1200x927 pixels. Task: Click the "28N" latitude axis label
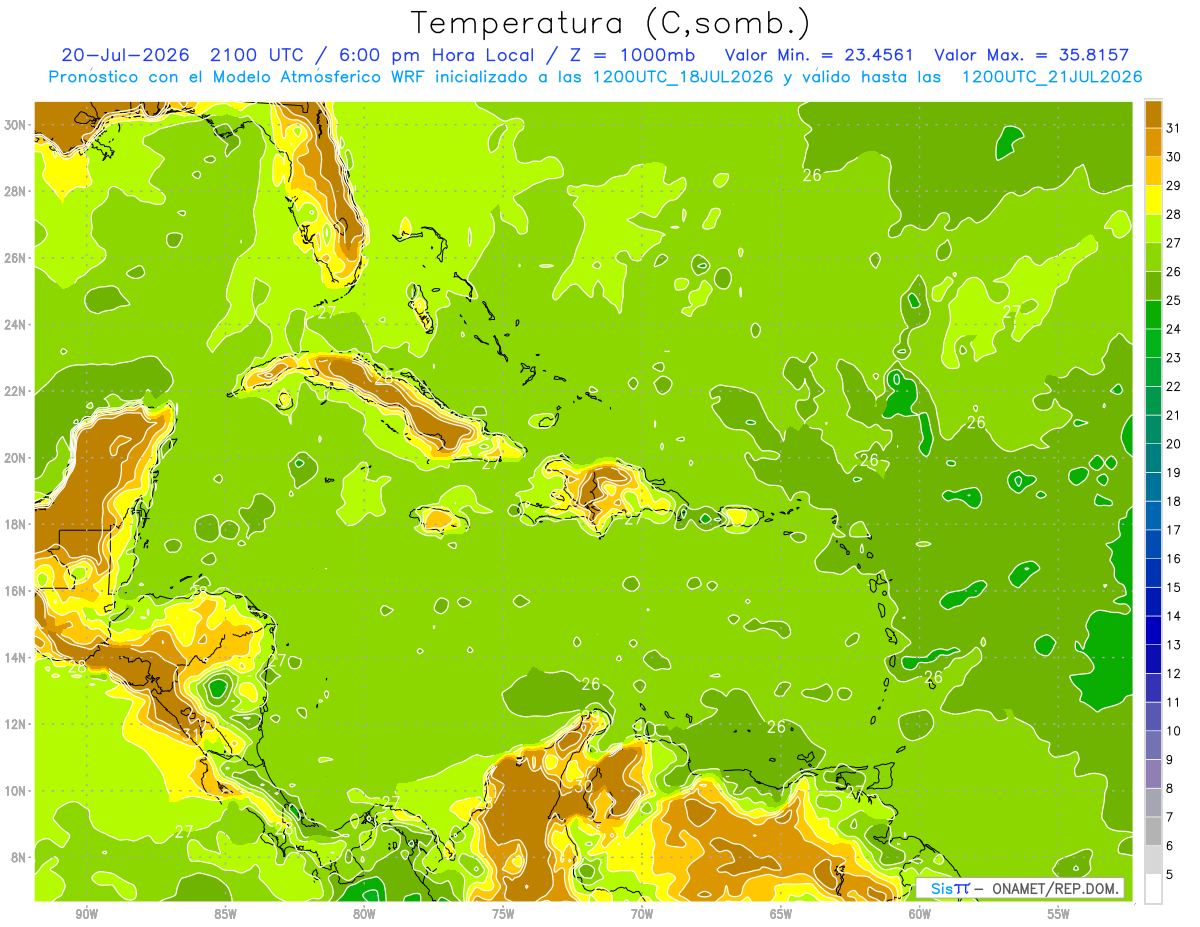(16, 191)
